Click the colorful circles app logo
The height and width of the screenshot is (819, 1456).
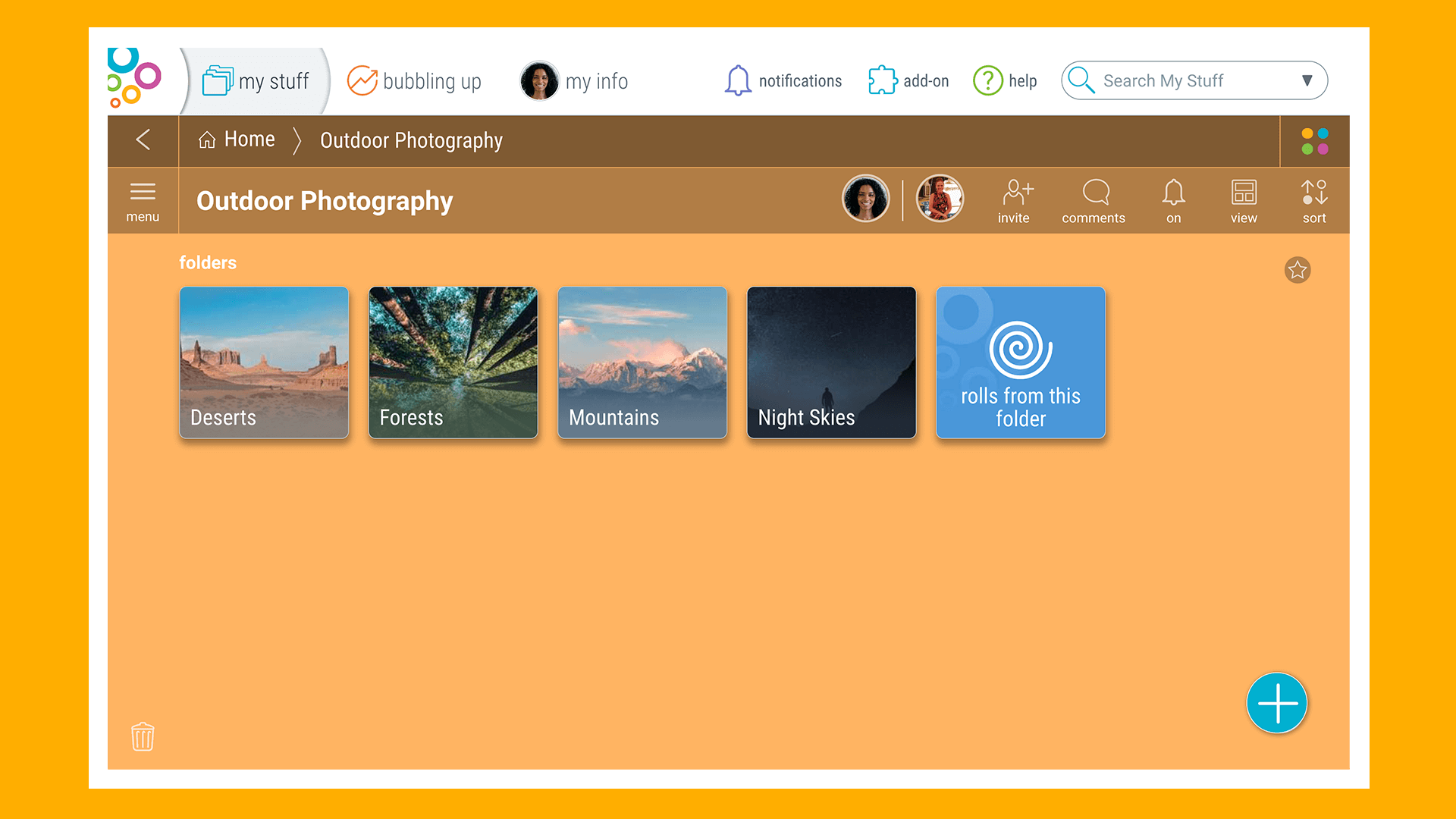[134, 78]
